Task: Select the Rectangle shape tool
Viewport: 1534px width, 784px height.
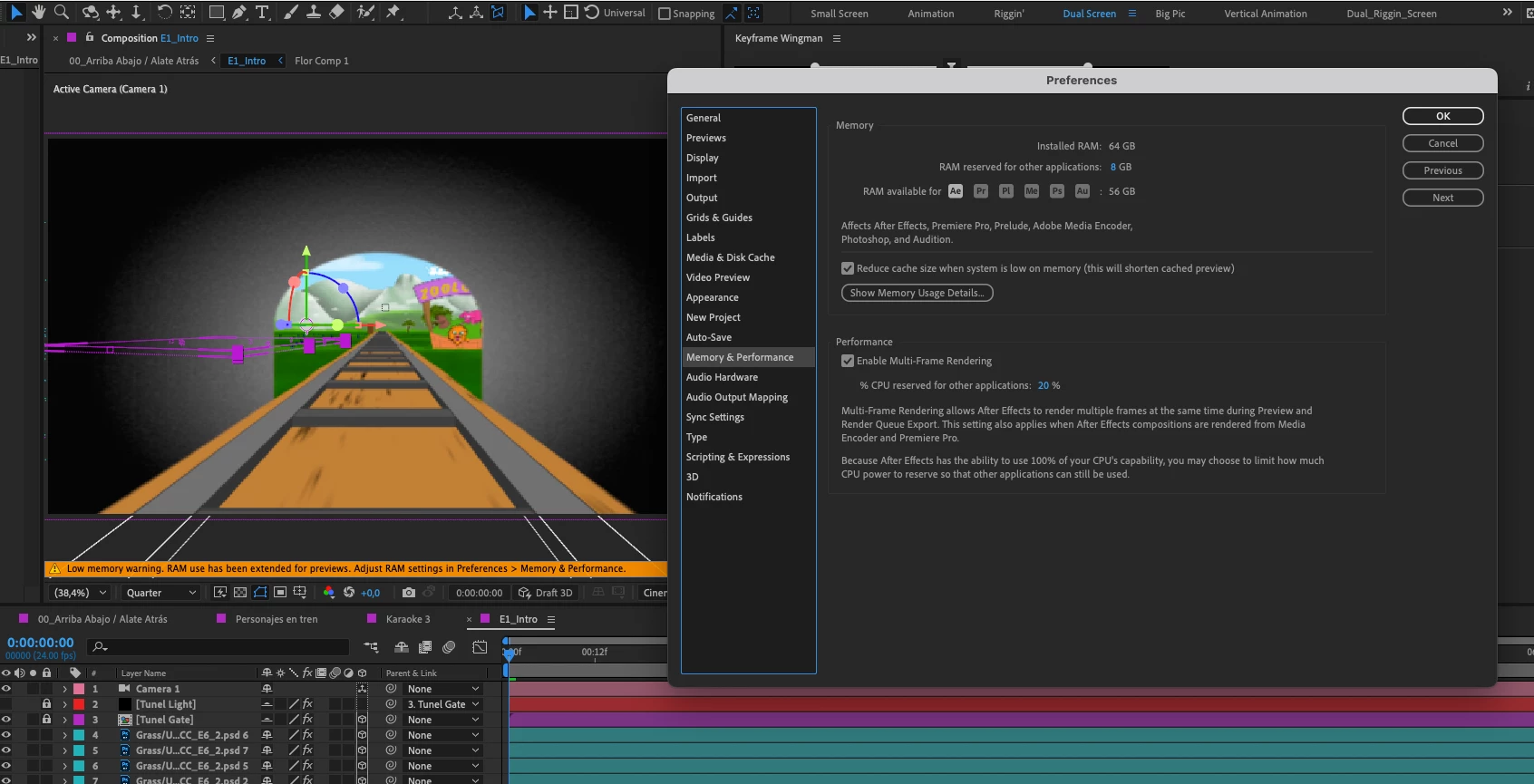Action: [x=217, y=12]
